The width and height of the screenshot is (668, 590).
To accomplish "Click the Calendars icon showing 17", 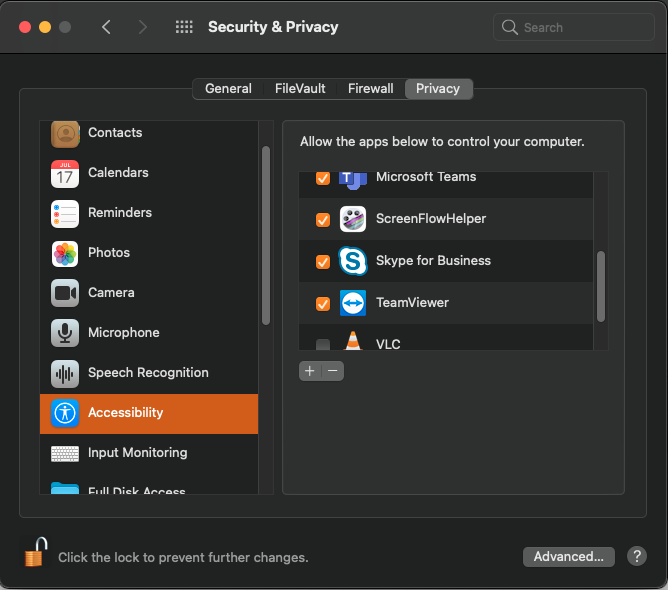I will pyautogui.click(x=65, y=174).
